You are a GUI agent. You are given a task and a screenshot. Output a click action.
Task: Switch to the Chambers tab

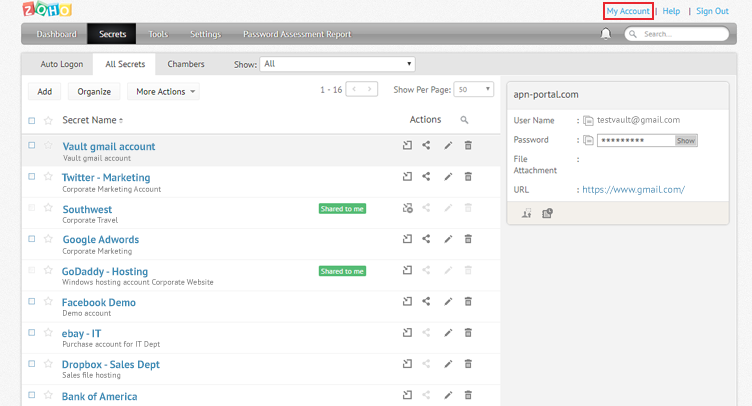186,64
